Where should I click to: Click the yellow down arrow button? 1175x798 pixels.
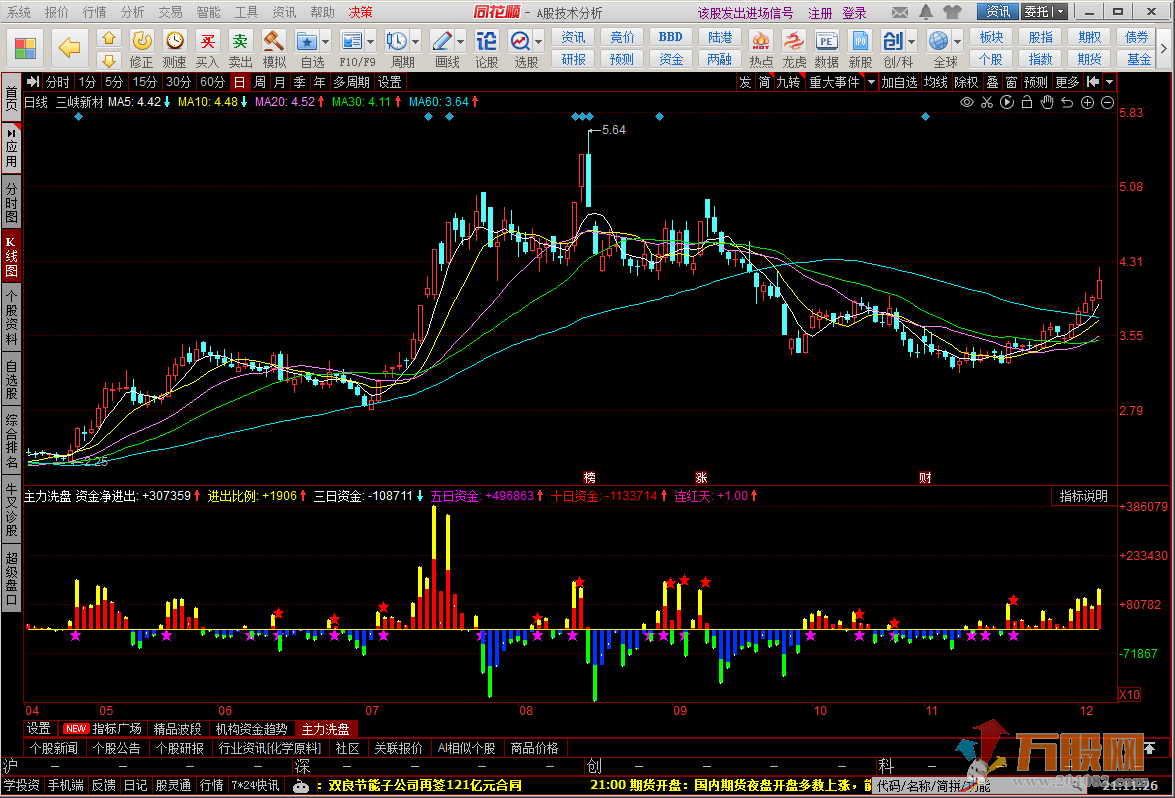[109, 60]
